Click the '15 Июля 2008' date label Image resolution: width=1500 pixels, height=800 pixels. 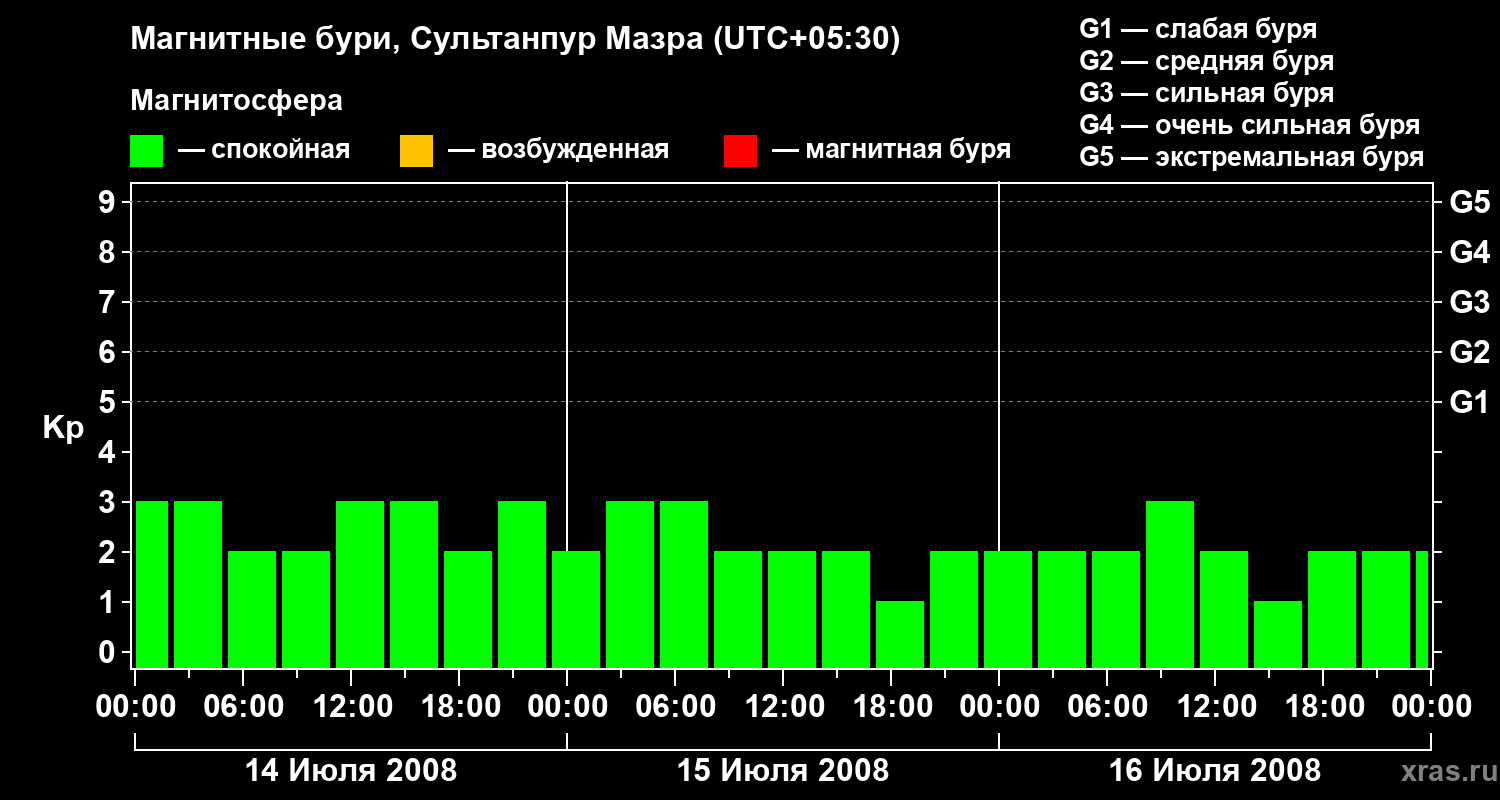[x=783, y=771]
